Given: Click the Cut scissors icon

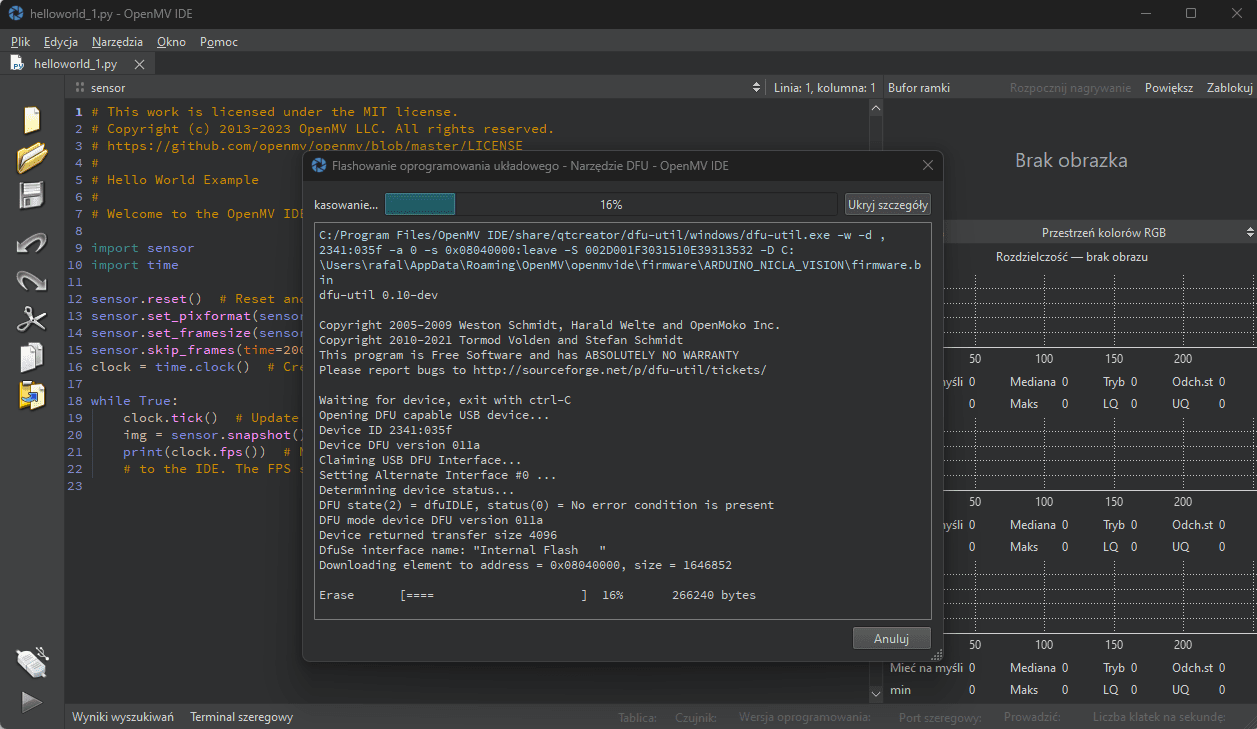Looking at the screenshot, I should tap(32, 319).
